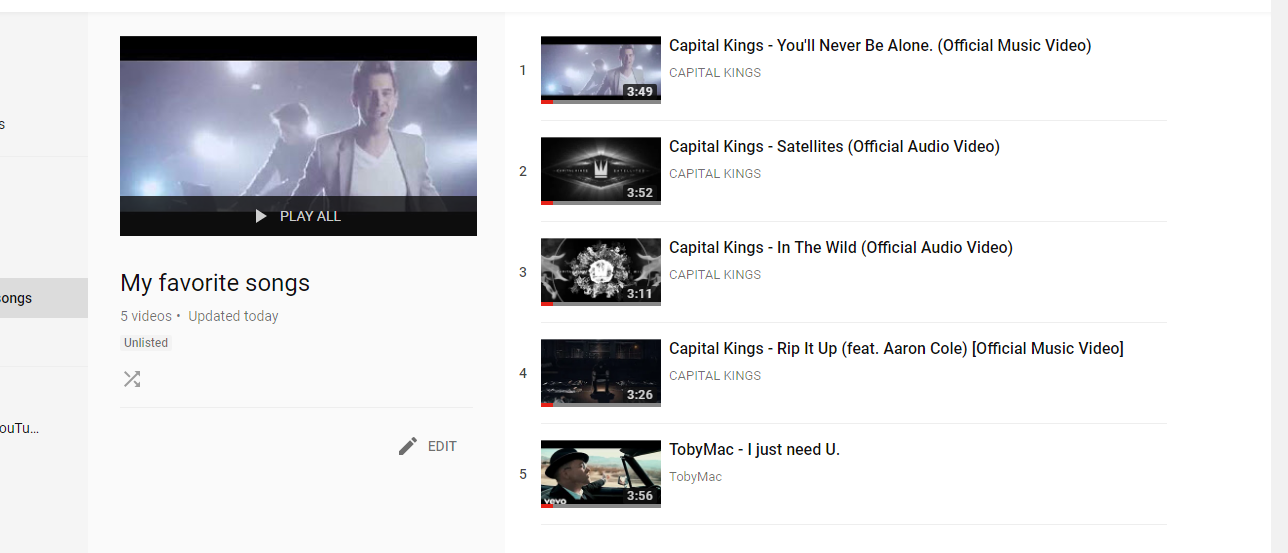This screenshot has width=1288, height=553.
Task: Open CAPITAL KINGS channel under first video
Action: click(715, 73)
